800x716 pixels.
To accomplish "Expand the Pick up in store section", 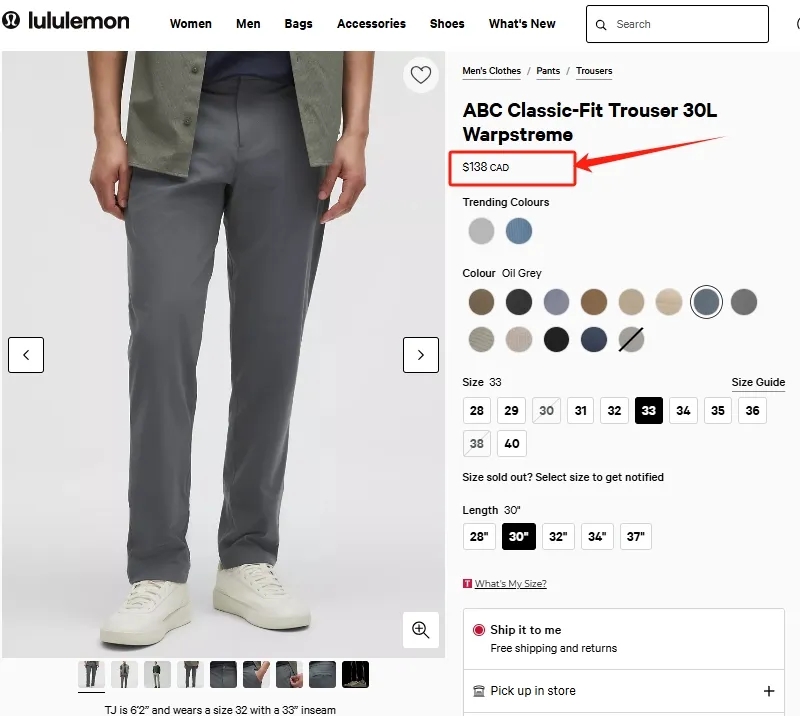I will [x=769, y=691].
